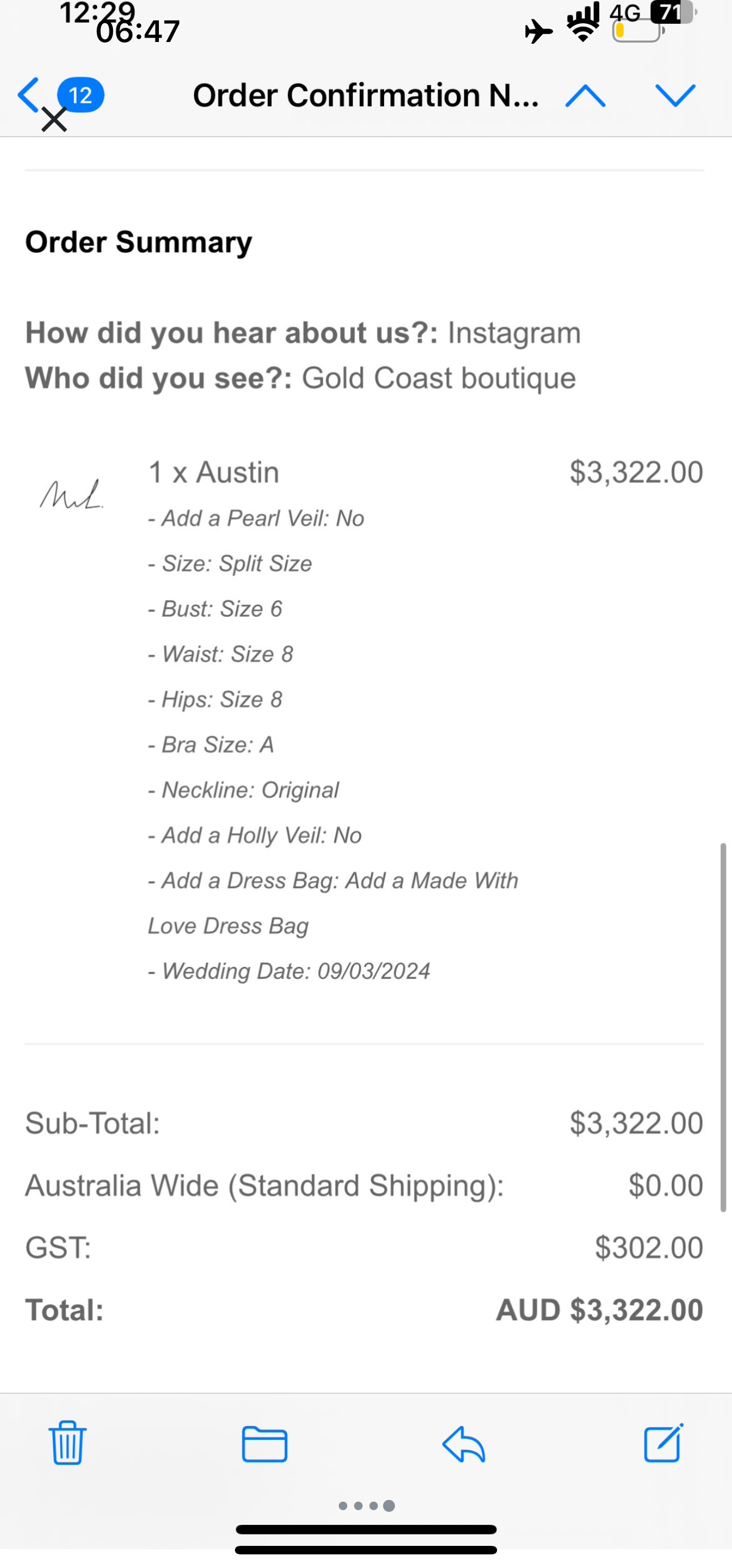Select the 1 x Austin item line
Viewport: 732px width, 1568px height.
213,472
